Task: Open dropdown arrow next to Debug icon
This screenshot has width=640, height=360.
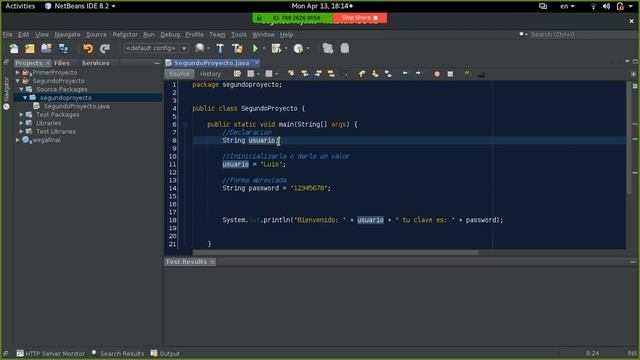Action: [286, 49]
